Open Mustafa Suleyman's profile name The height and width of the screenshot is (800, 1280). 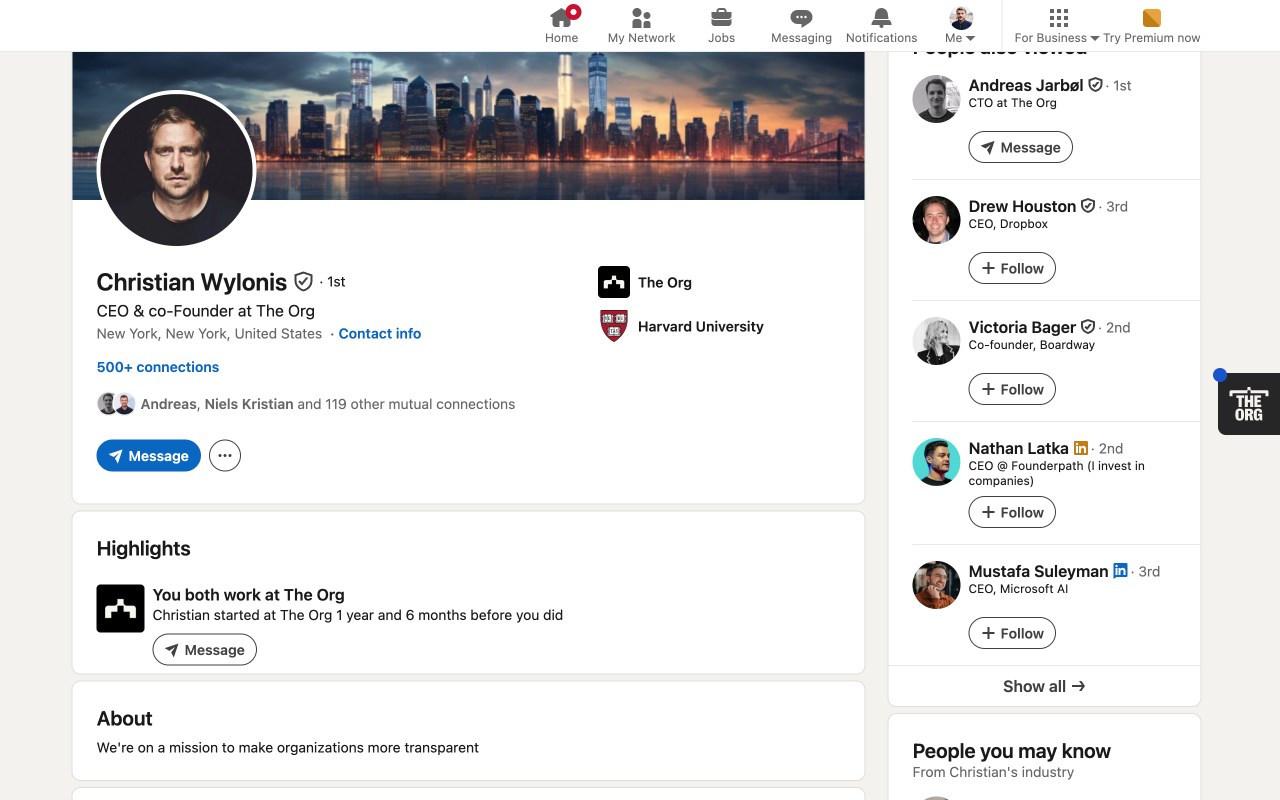click(1038, 571)
